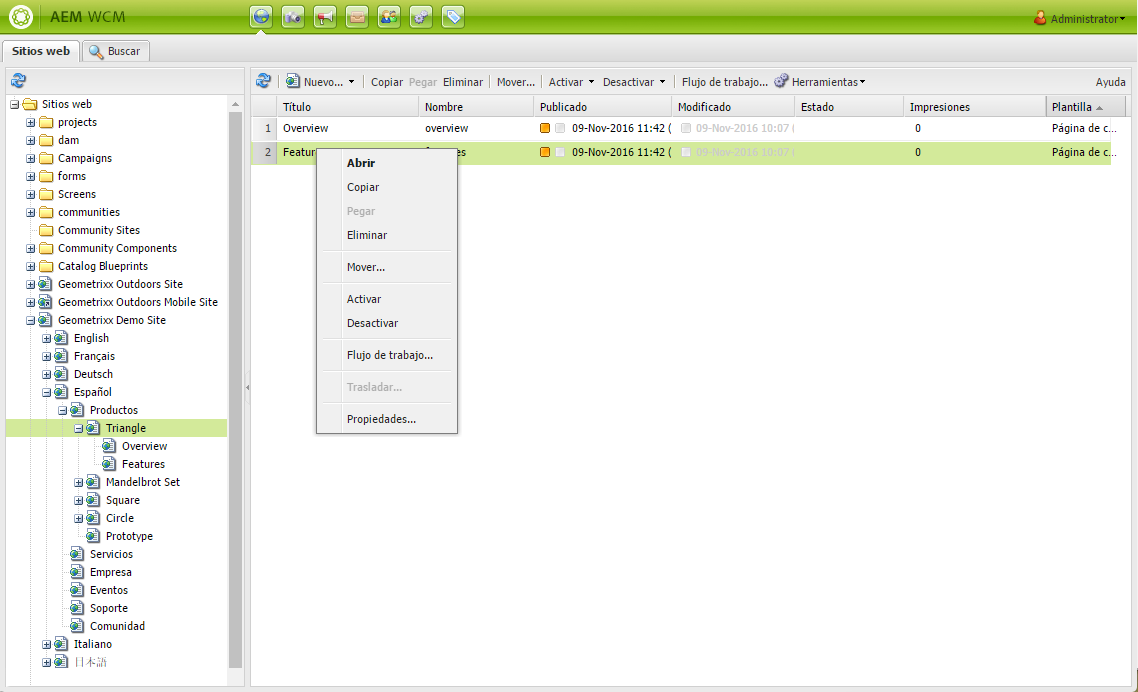Toggle Overview row Publicado checkbox
Screen dimensions: 1138x692
[x=560, y=129]
